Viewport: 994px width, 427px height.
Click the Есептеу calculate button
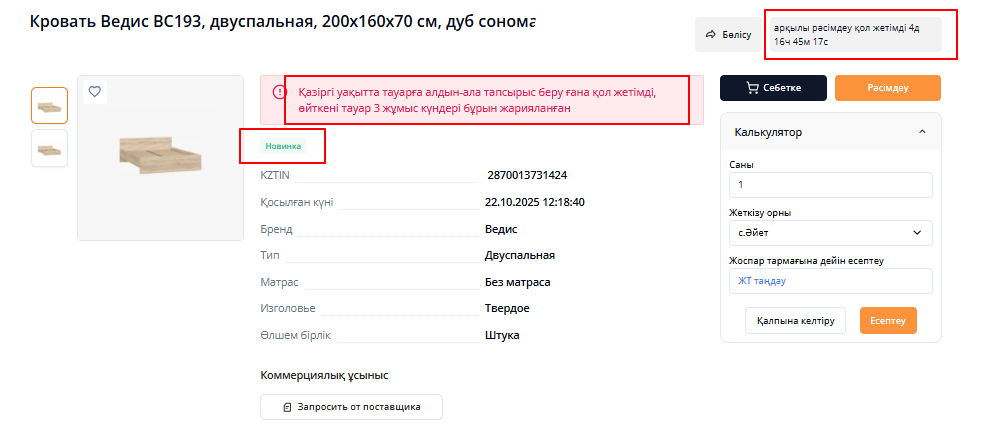coord(887,320)
